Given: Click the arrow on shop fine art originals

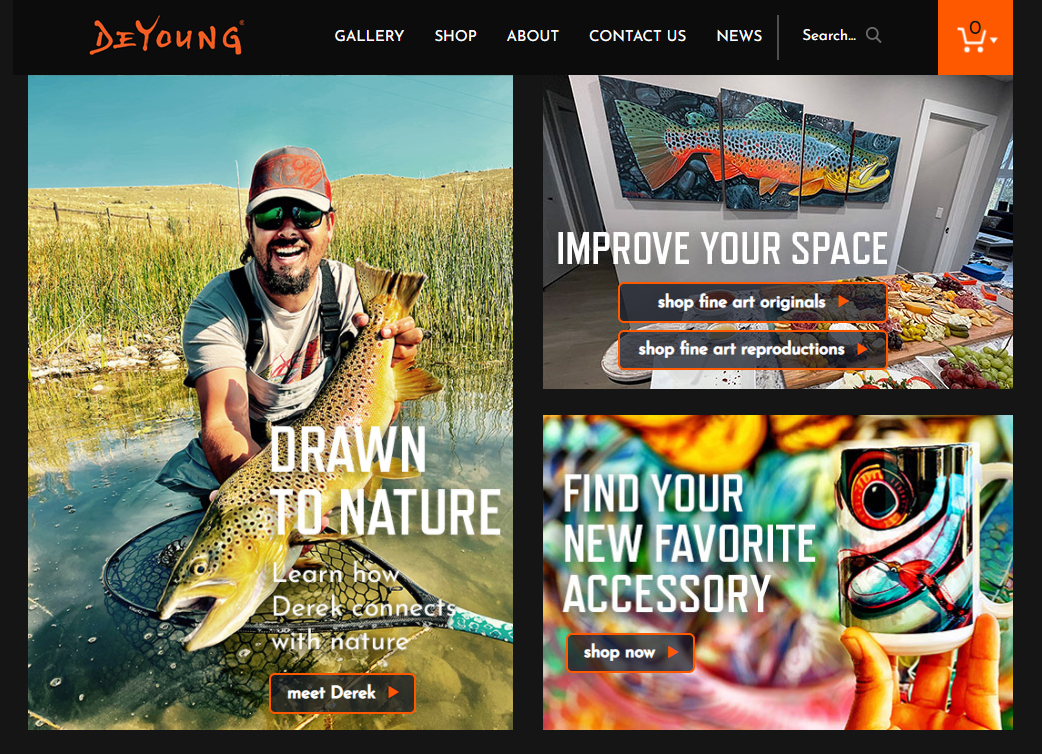Looking at the screenshot, I should tap(843, 302).
